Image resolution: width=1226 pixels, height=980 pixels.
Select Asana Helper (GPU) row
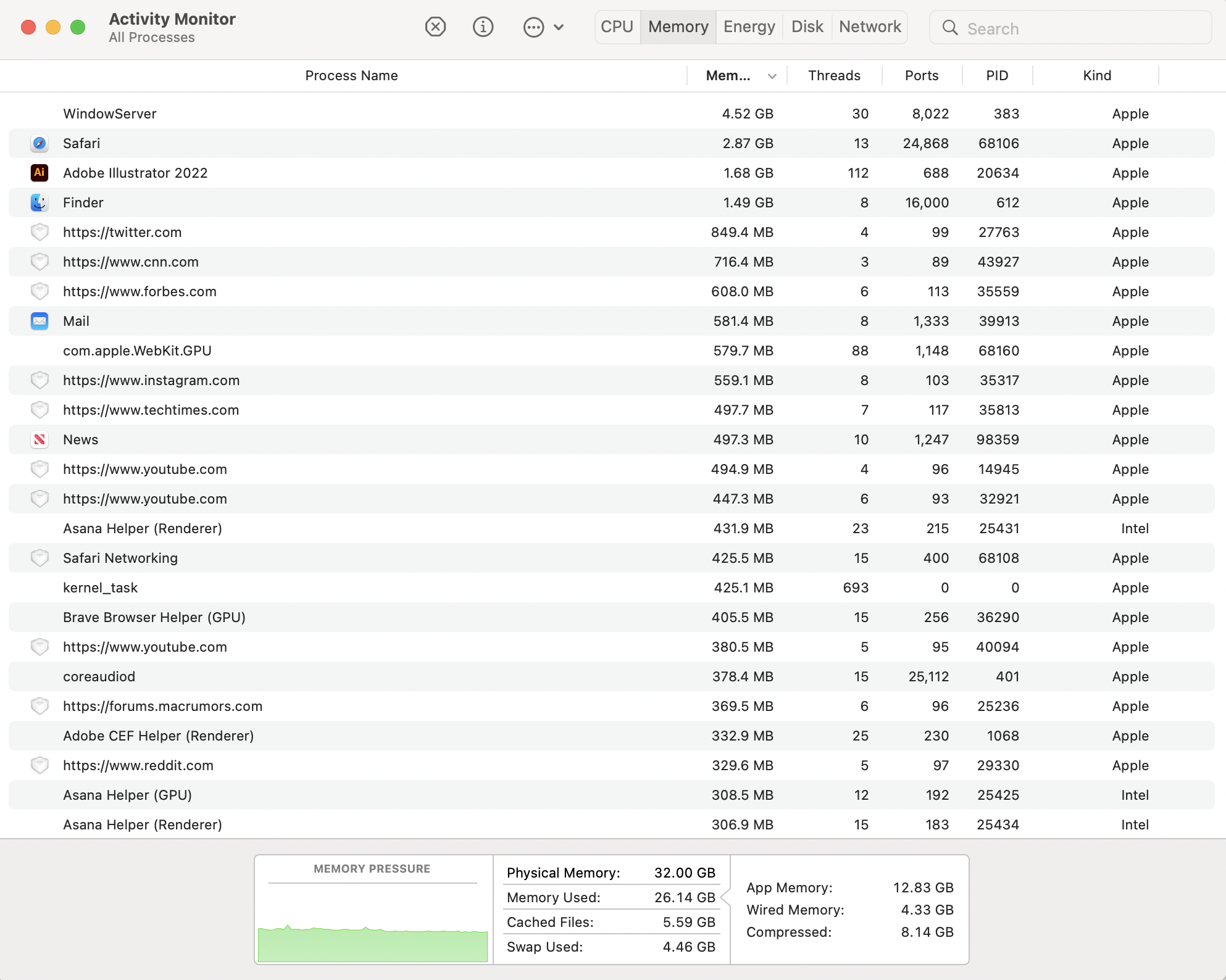612,795
